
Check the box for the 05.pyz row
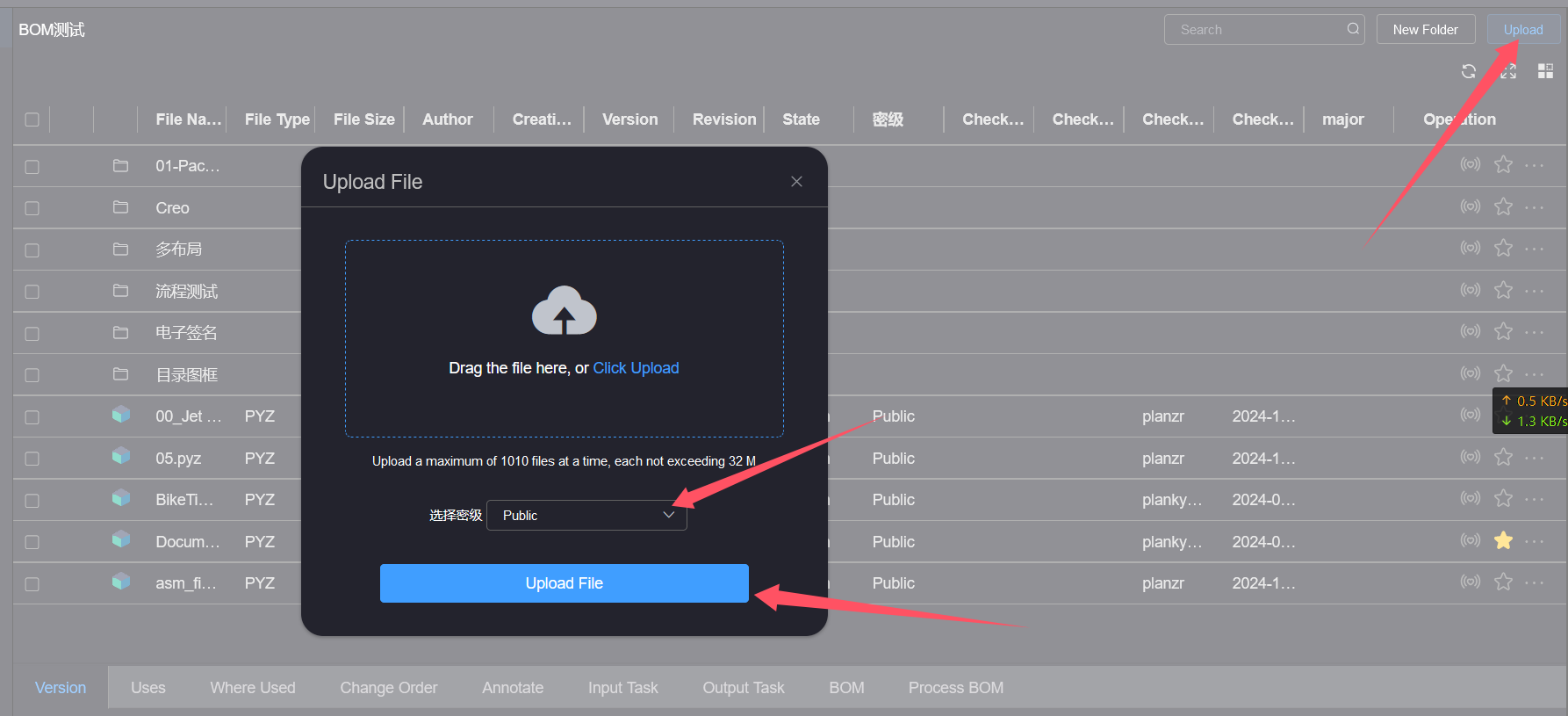click(32, 459)
